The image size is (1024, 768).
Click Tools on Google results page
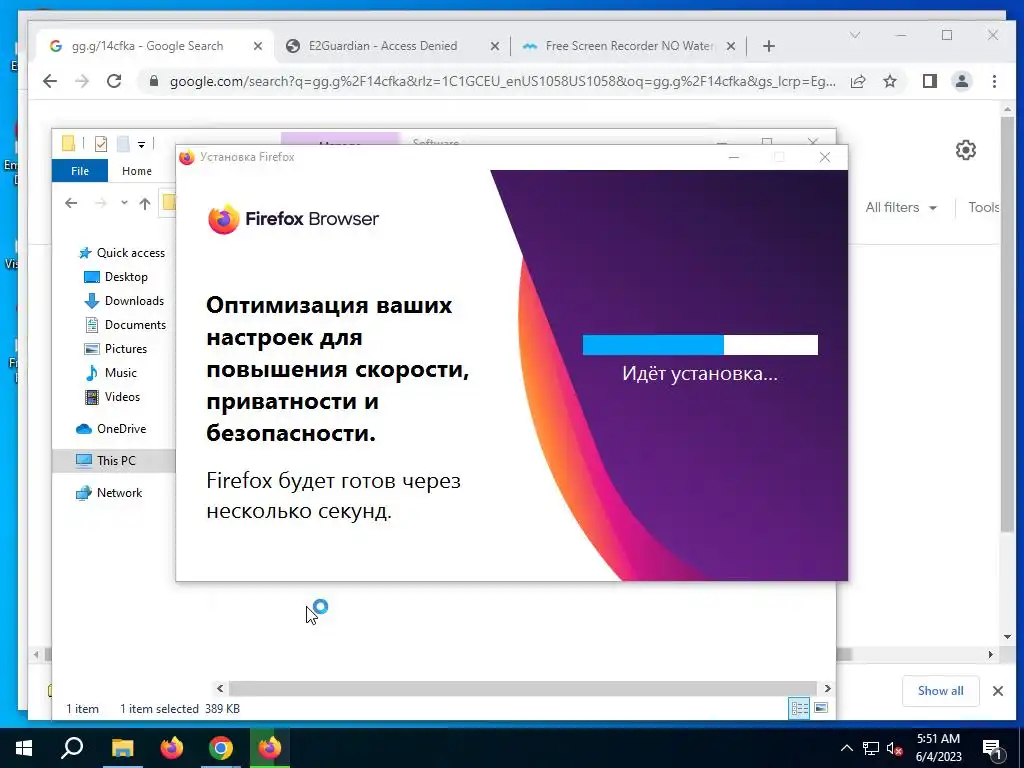[x=984, y=208]
